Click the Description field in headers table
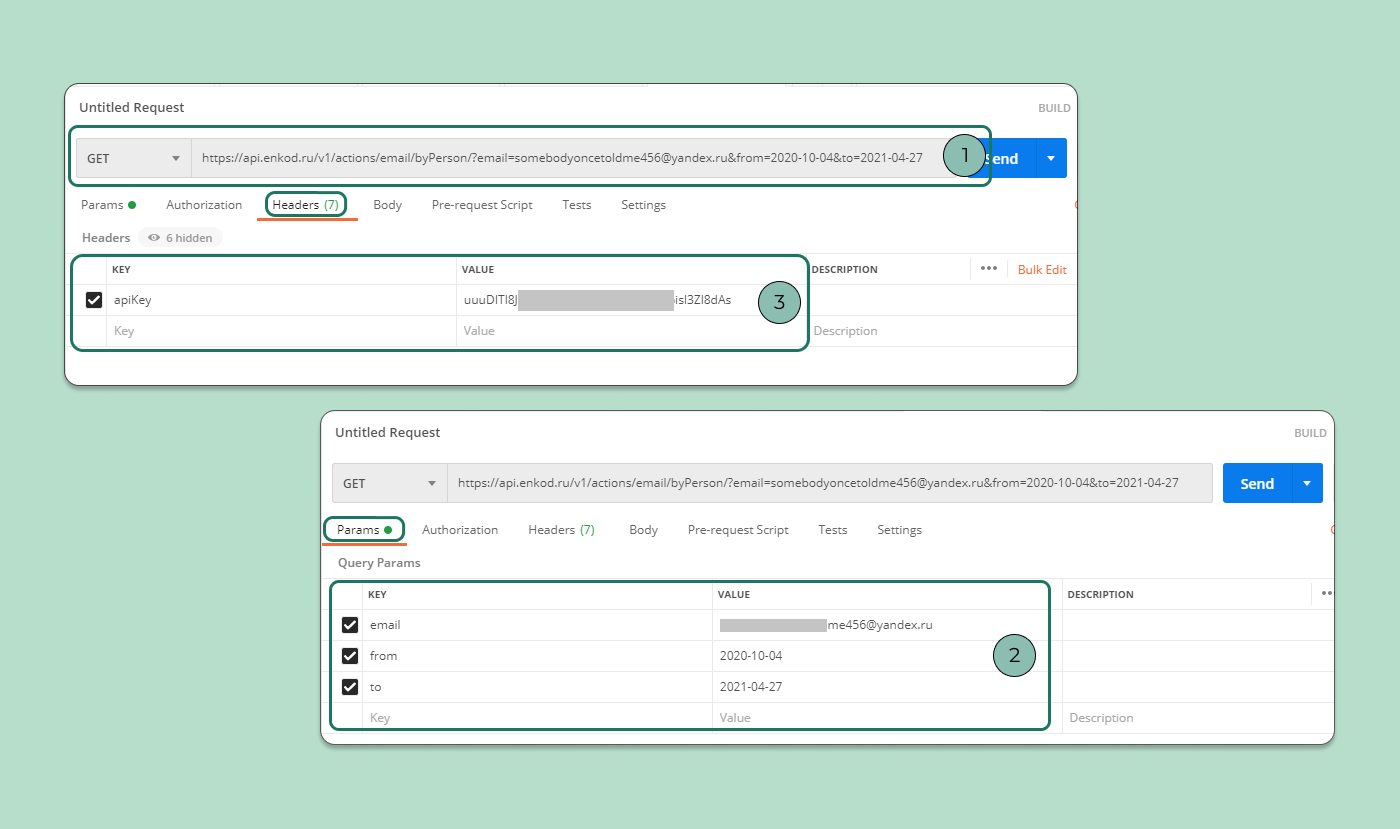1400x829 pixels. pos(941,331)
